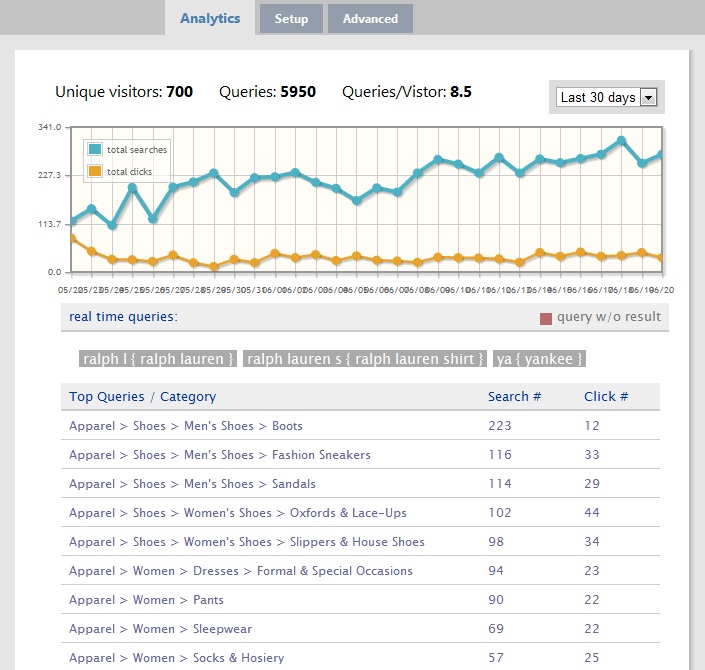Click the search count 90 for Pants
This screenshot has height=670, width=705.
pyautogui.click(x=496, y=599)
